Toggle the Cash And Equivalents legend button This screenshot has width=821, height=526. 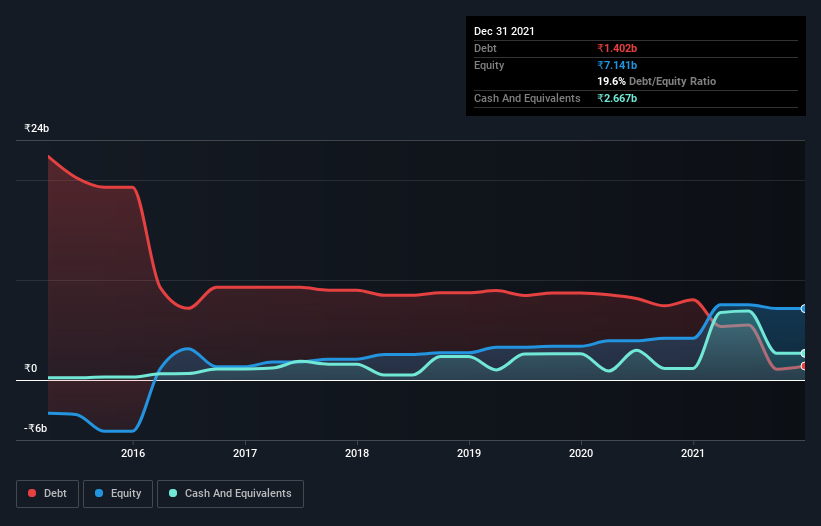point(230,494)
